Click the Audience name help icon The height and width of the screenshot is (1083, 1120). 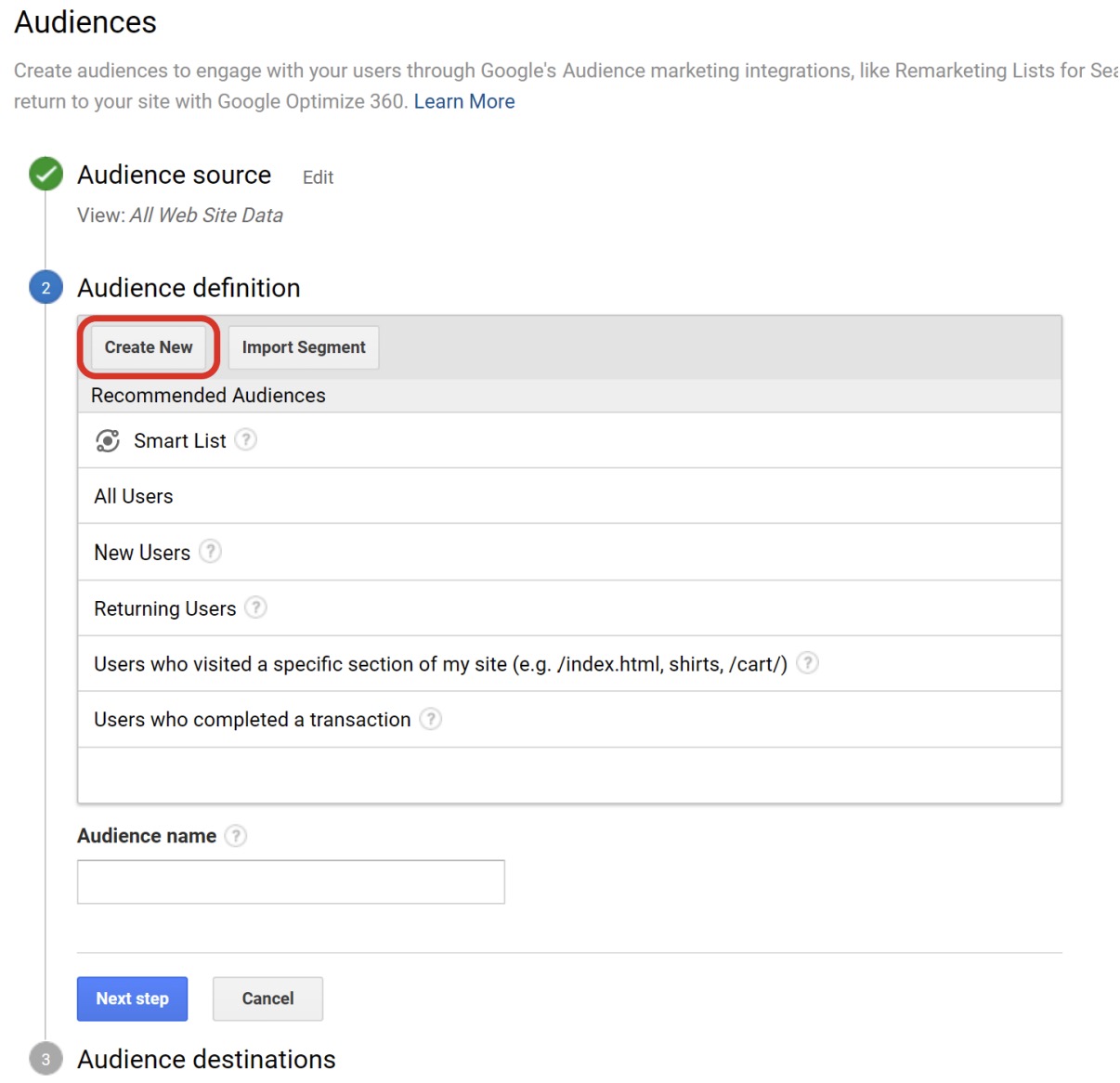[237, 836]
